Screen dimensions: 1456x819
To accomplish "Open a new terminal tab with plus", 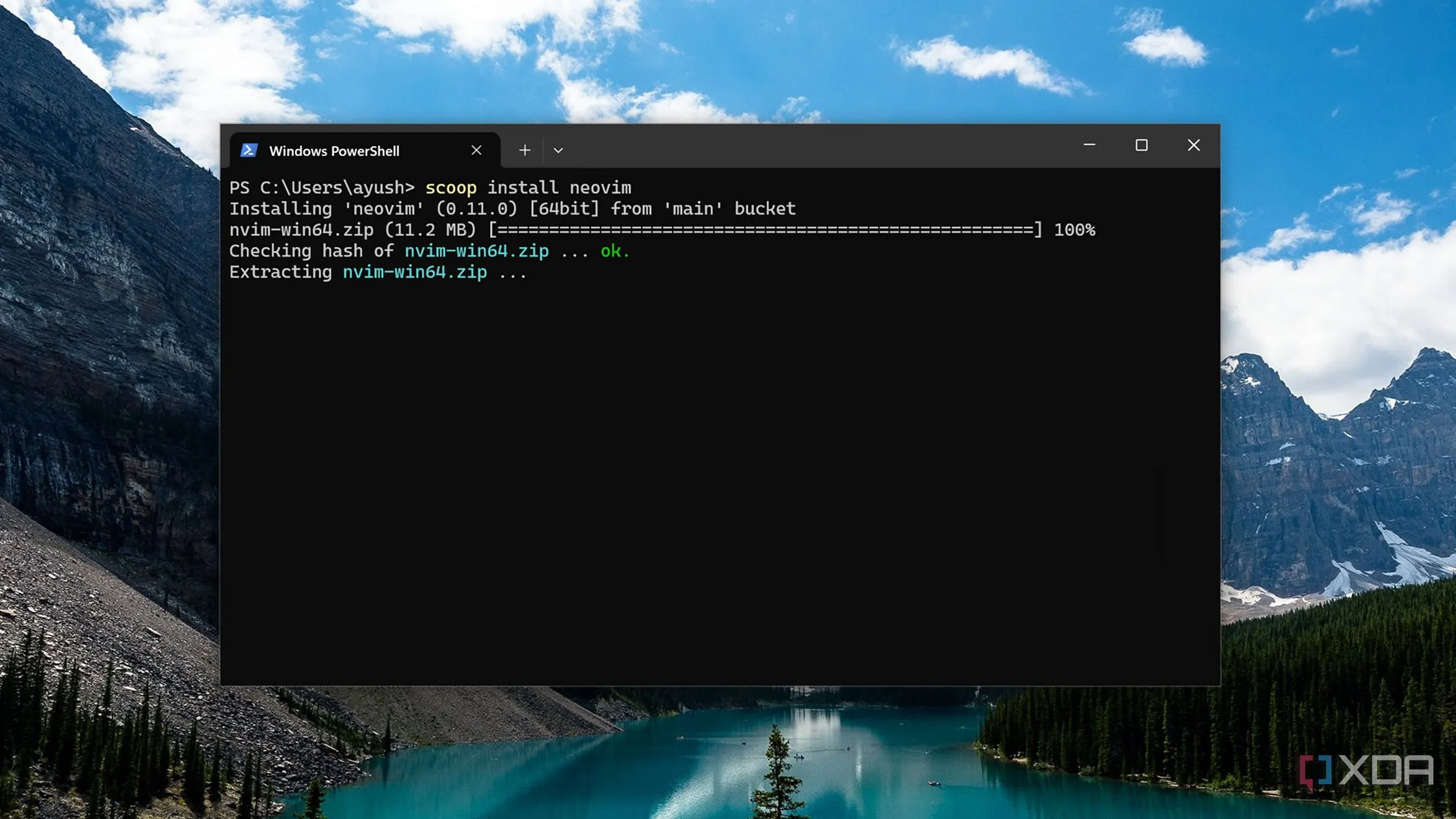I will click(x=525, y=151).
